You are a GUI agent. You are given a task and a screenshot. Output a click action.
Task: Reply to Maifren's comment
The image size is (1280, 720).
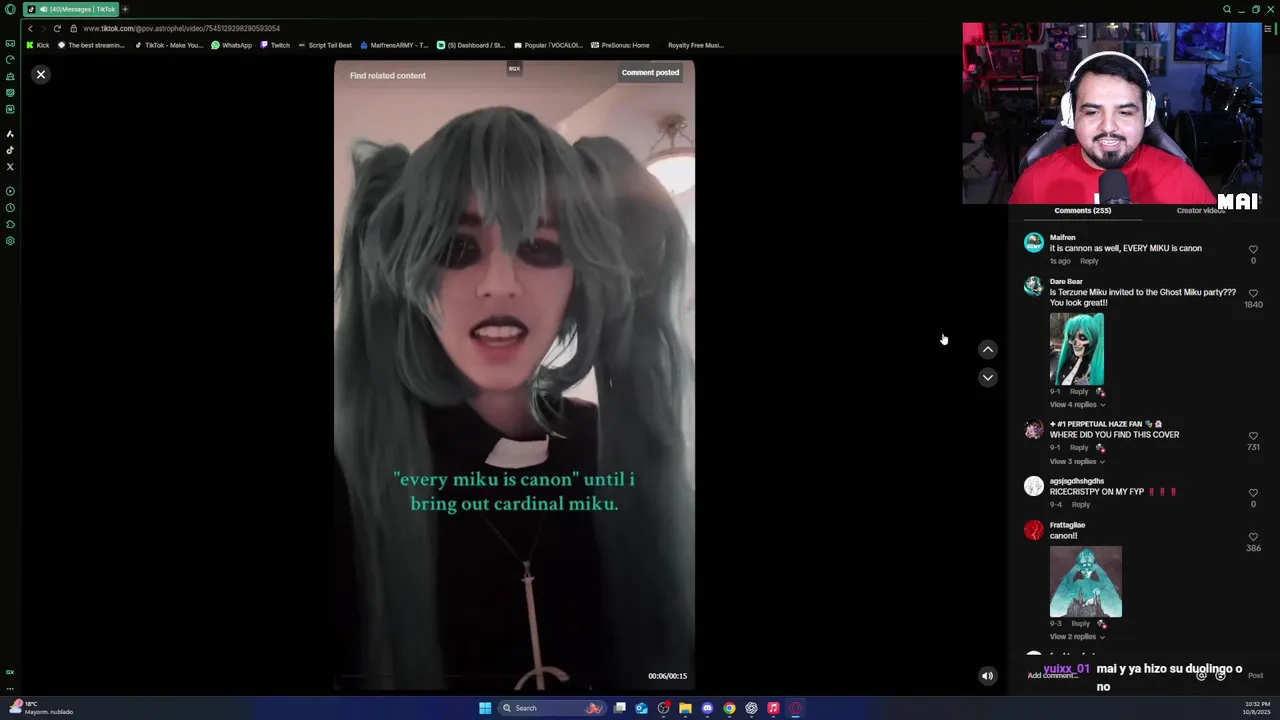coord(1089,261)
